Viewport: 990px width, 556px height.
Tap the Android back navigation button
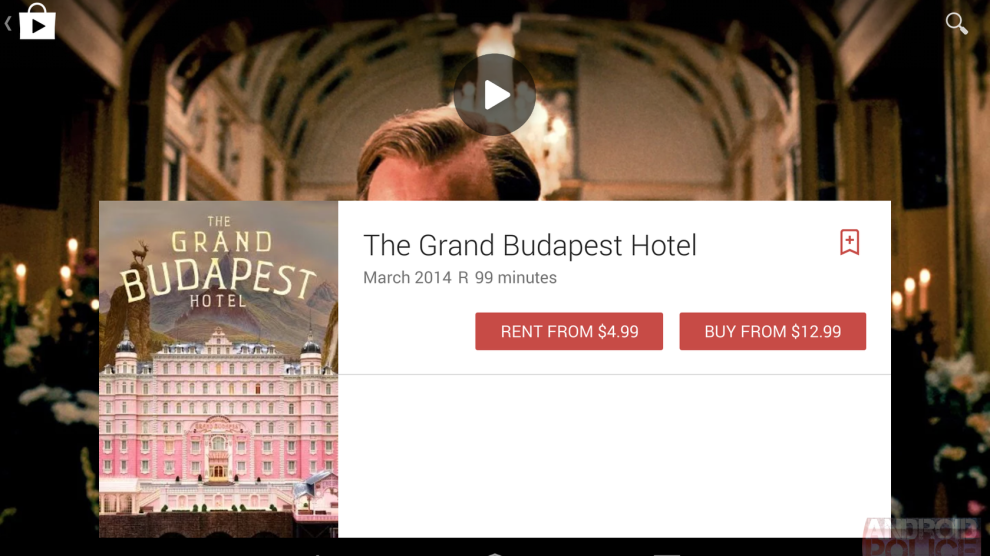point(317,553)
